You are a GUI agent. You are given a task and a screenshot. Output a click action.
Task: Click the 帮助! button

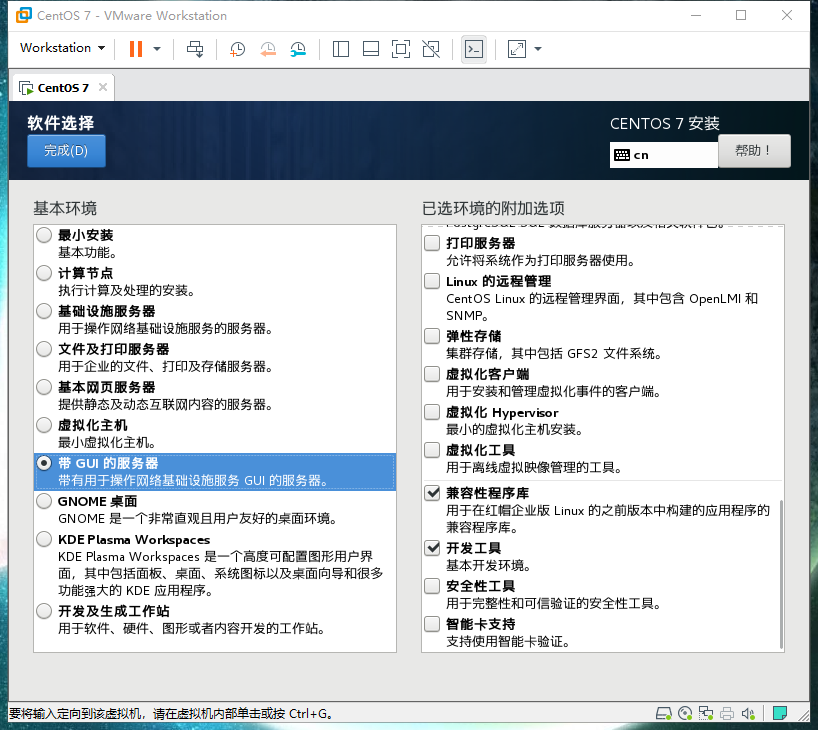point(754,151)
